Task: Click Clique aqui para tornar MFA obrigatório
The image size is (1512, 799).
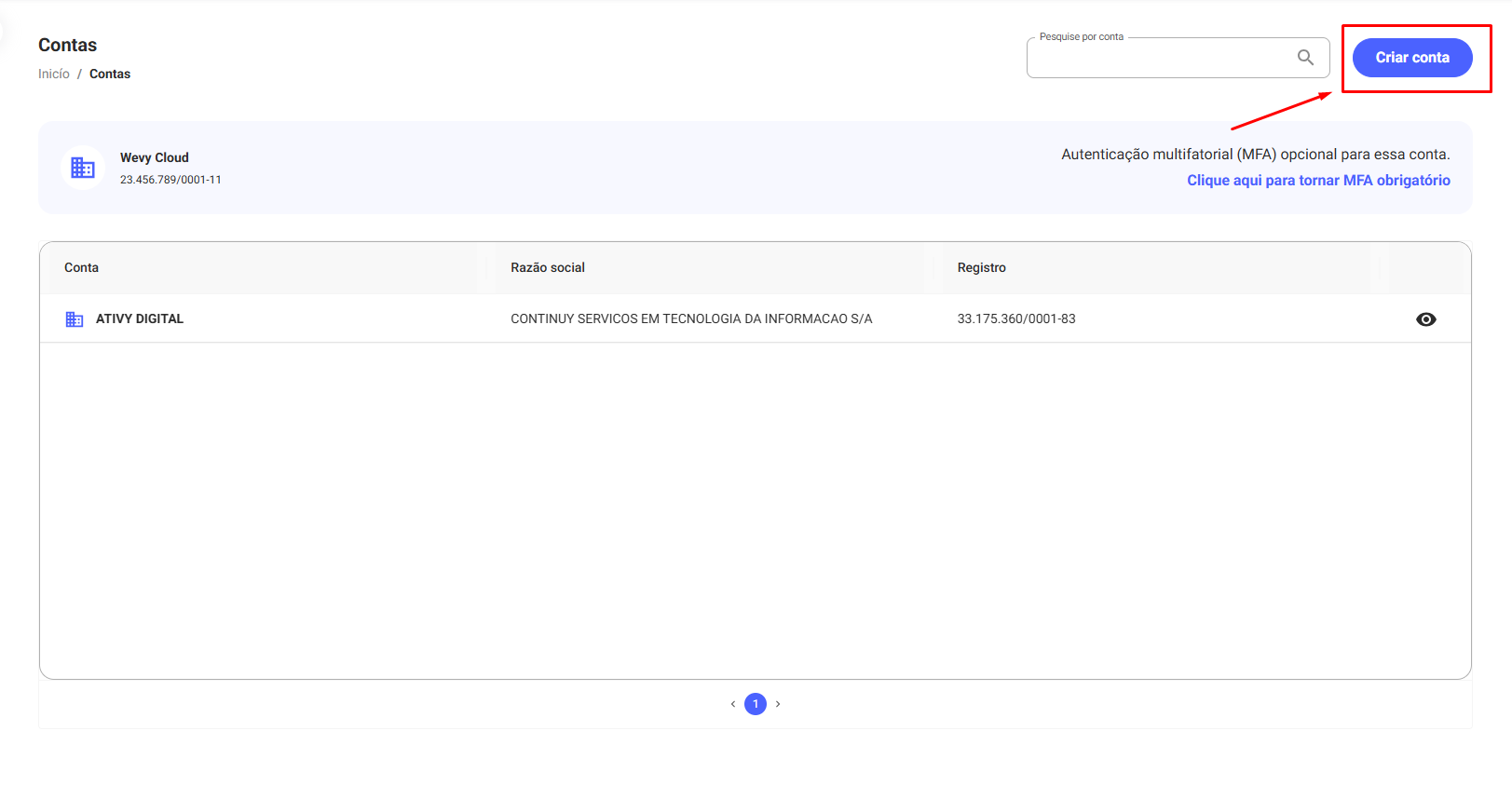Action: [x=1318, y=181]
